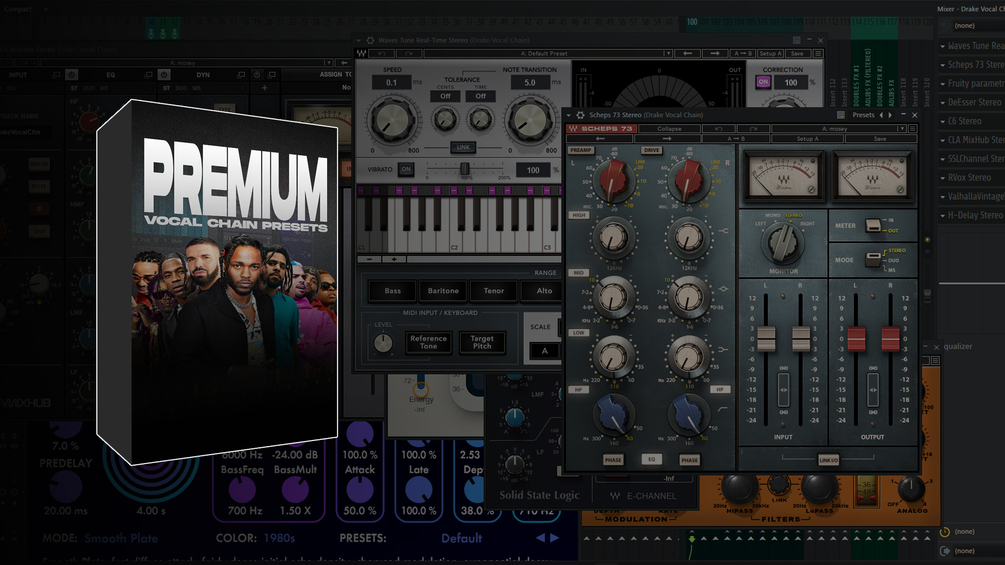Open Scheps 73 title bar dropdown arrow
This screenshot has width=1005, height=565.
[x=569, y=115]
